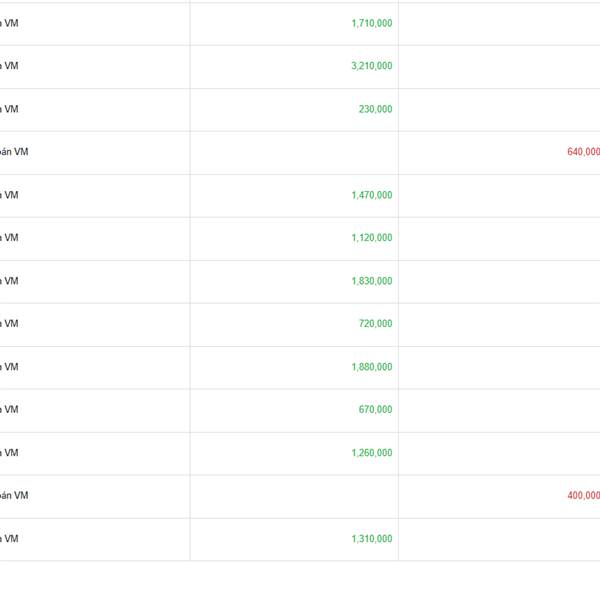
Task: Select the 1,830,000 amount cell
Action: [372, 281]
